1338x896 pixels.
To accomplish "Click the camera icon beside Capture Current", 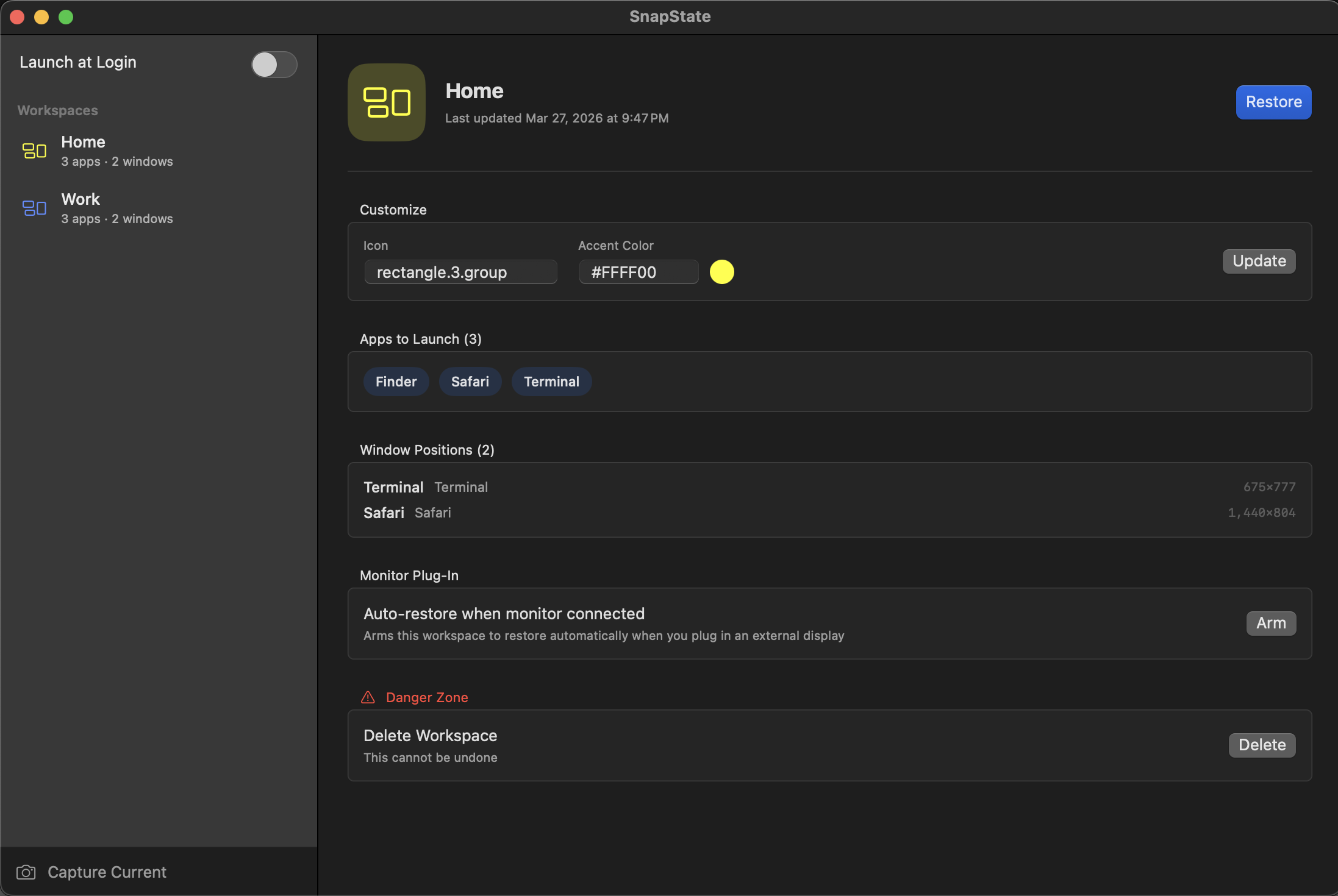I will click(x=26, y=872).
